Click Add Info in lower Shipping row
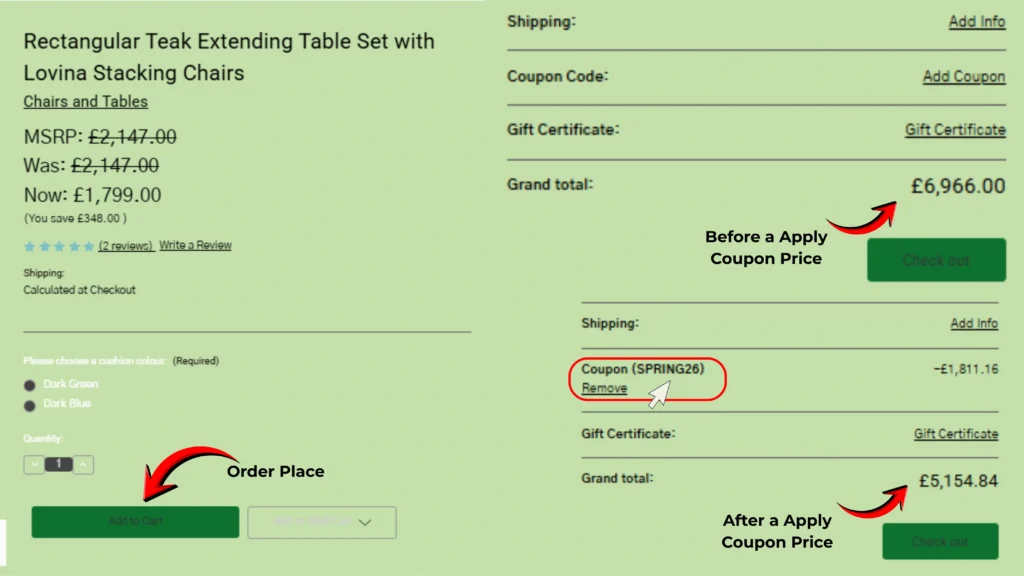The height and width of the screenshot is (576, 1024). tap(974, 324)
